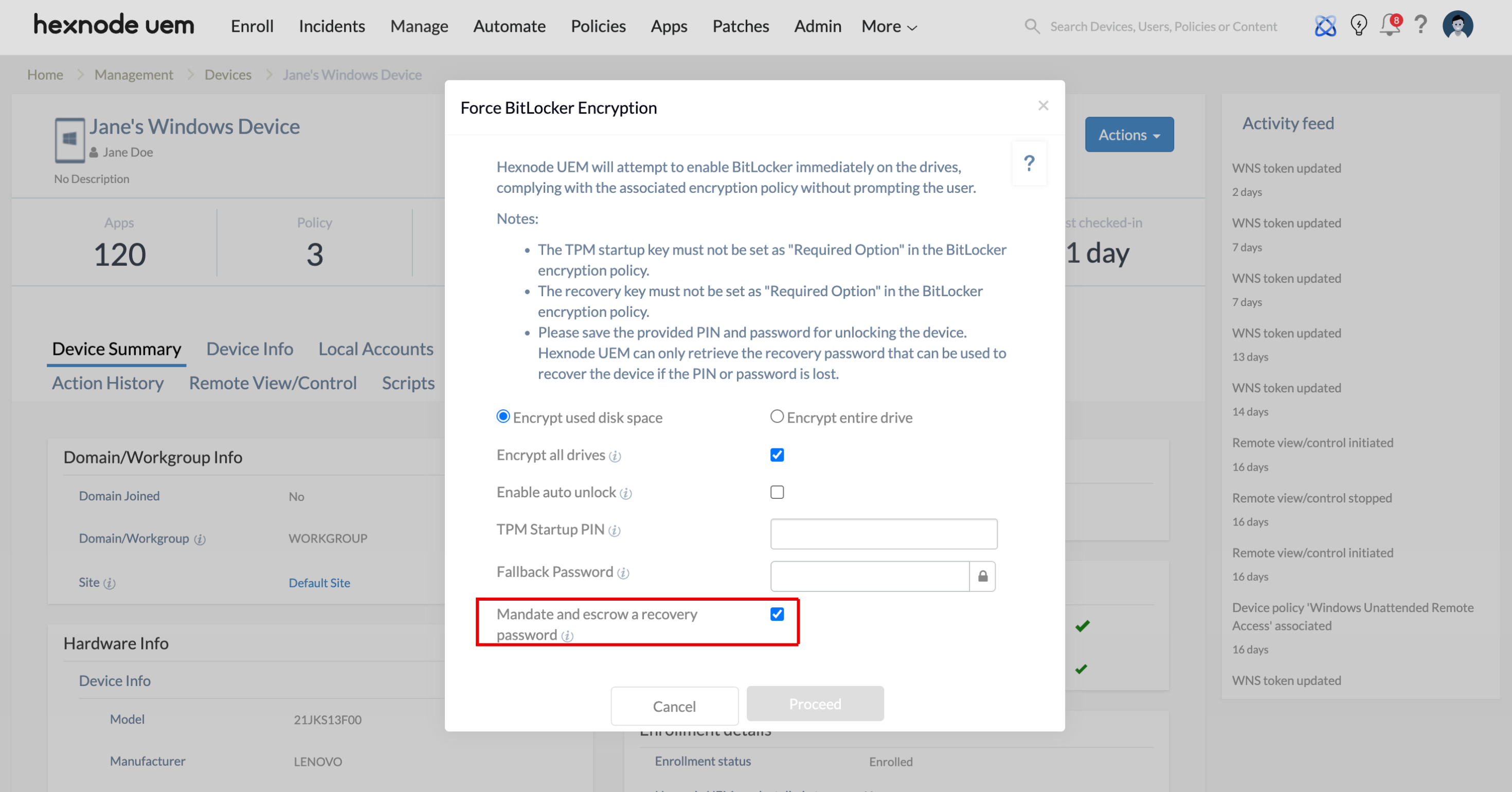
Task: Open the Default Site link
Action: 319,583
